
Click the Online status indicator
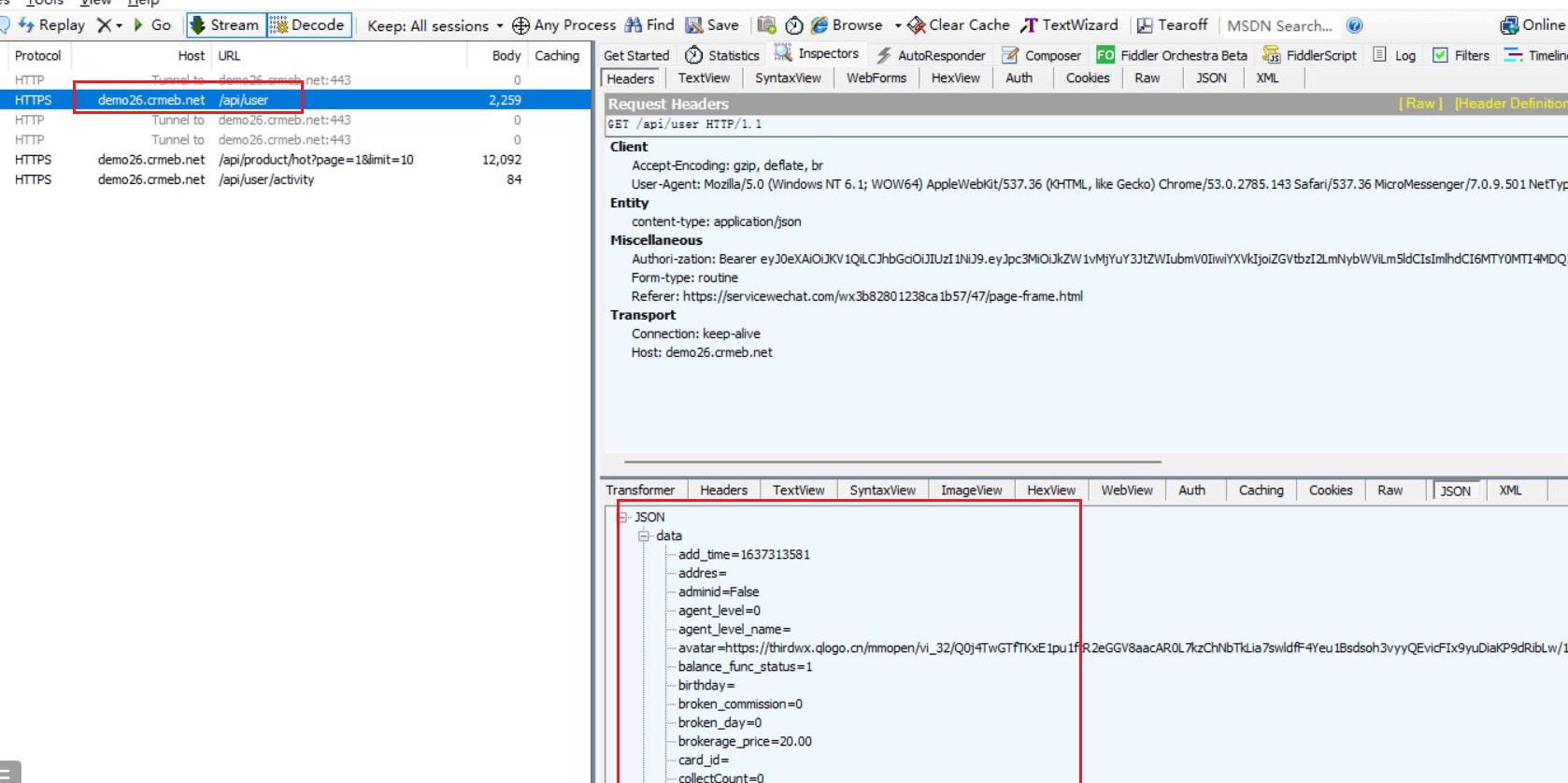1533,25
